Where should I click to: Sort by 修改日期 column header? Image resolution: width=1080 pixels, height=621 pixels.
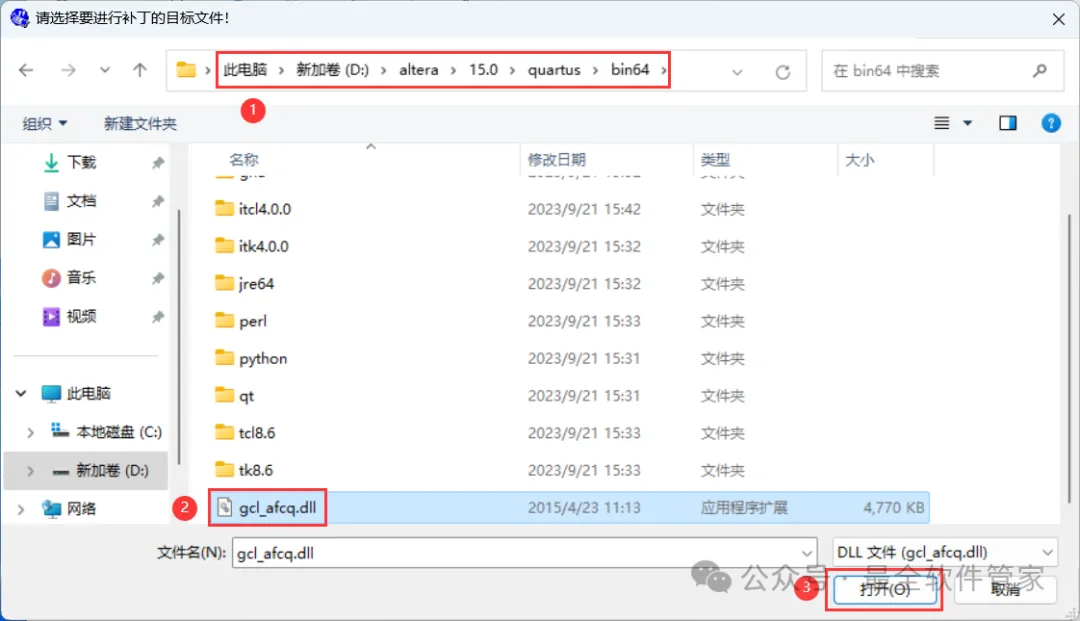point(557,160)
